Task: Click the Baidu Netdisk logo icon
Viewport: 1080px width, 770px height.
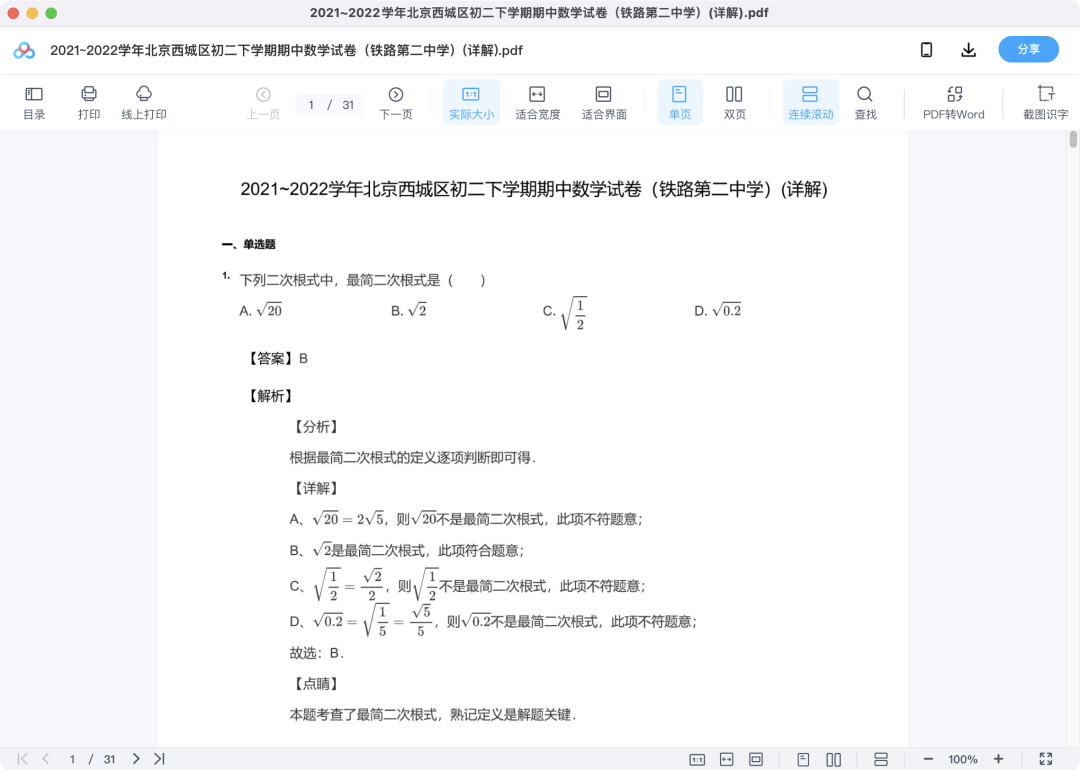Action: click(x=24, y=50)
